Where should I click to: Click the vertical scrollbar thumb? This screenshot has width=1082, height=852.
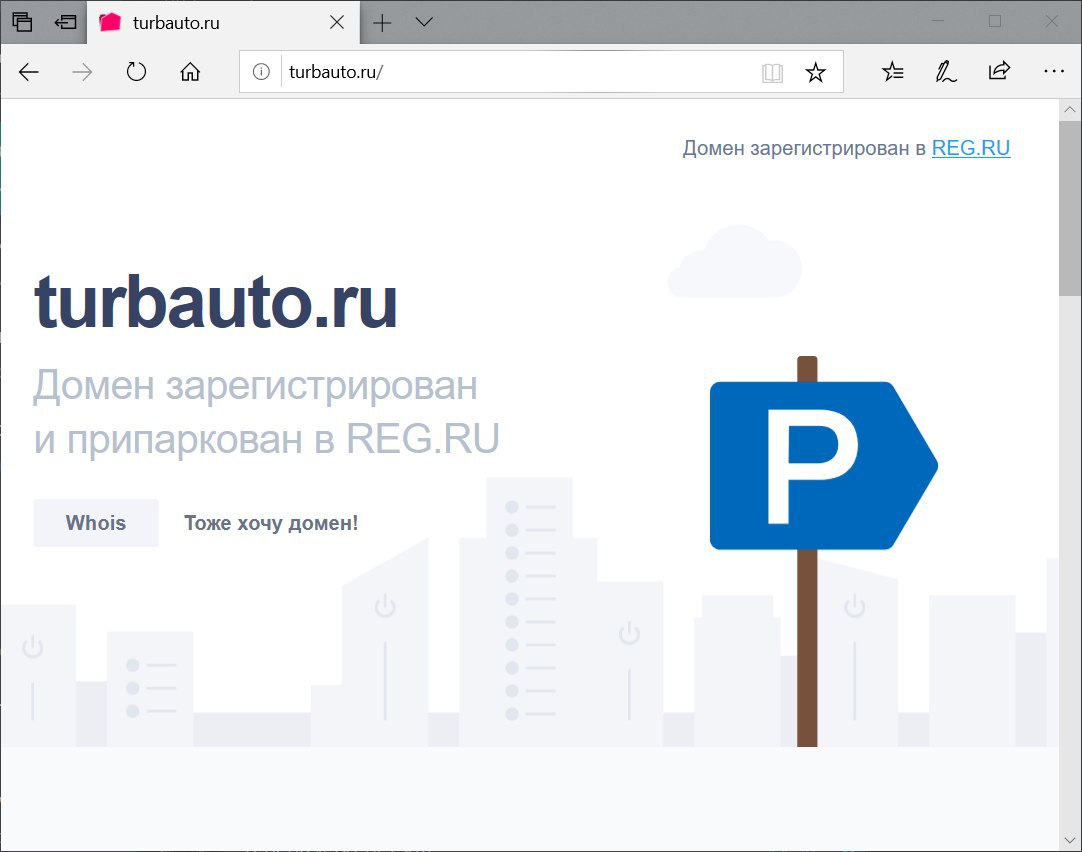[x=1070, y=208]
